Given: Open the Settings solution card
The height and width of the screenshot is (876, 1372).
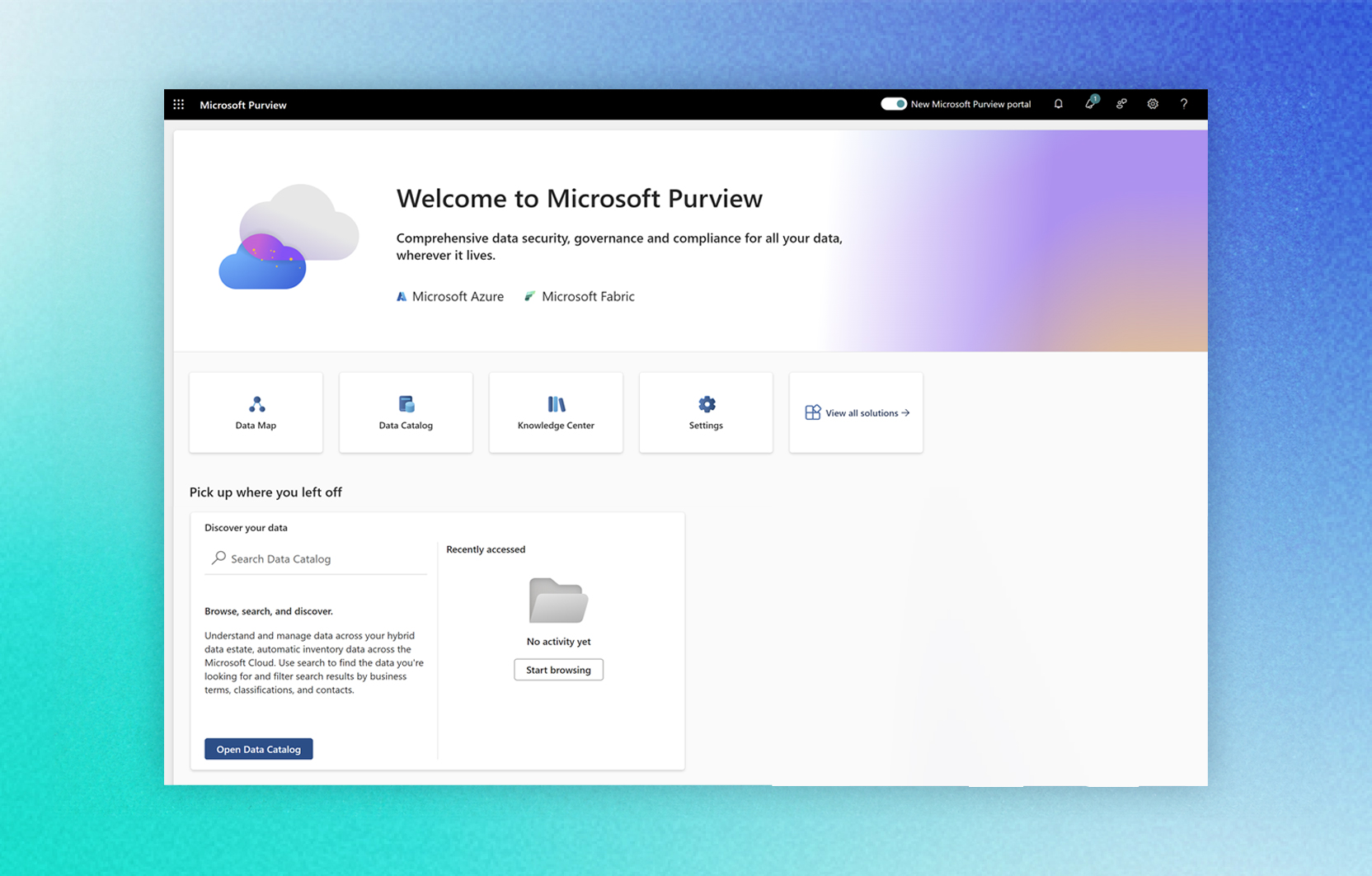Looking at the screenshot, I should (x=706, y=412).
